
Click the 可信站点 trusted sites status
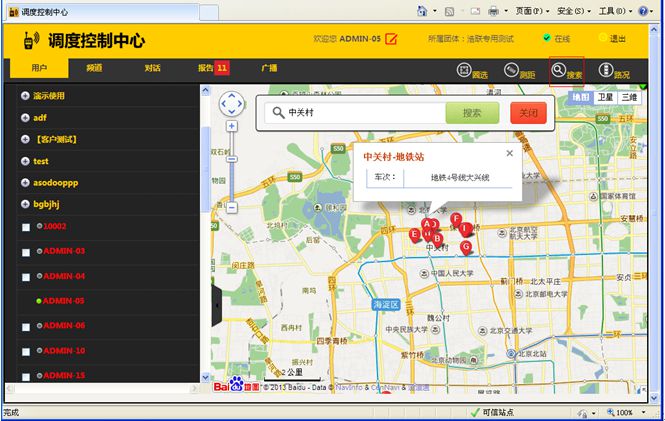click(x=493, y=412)
